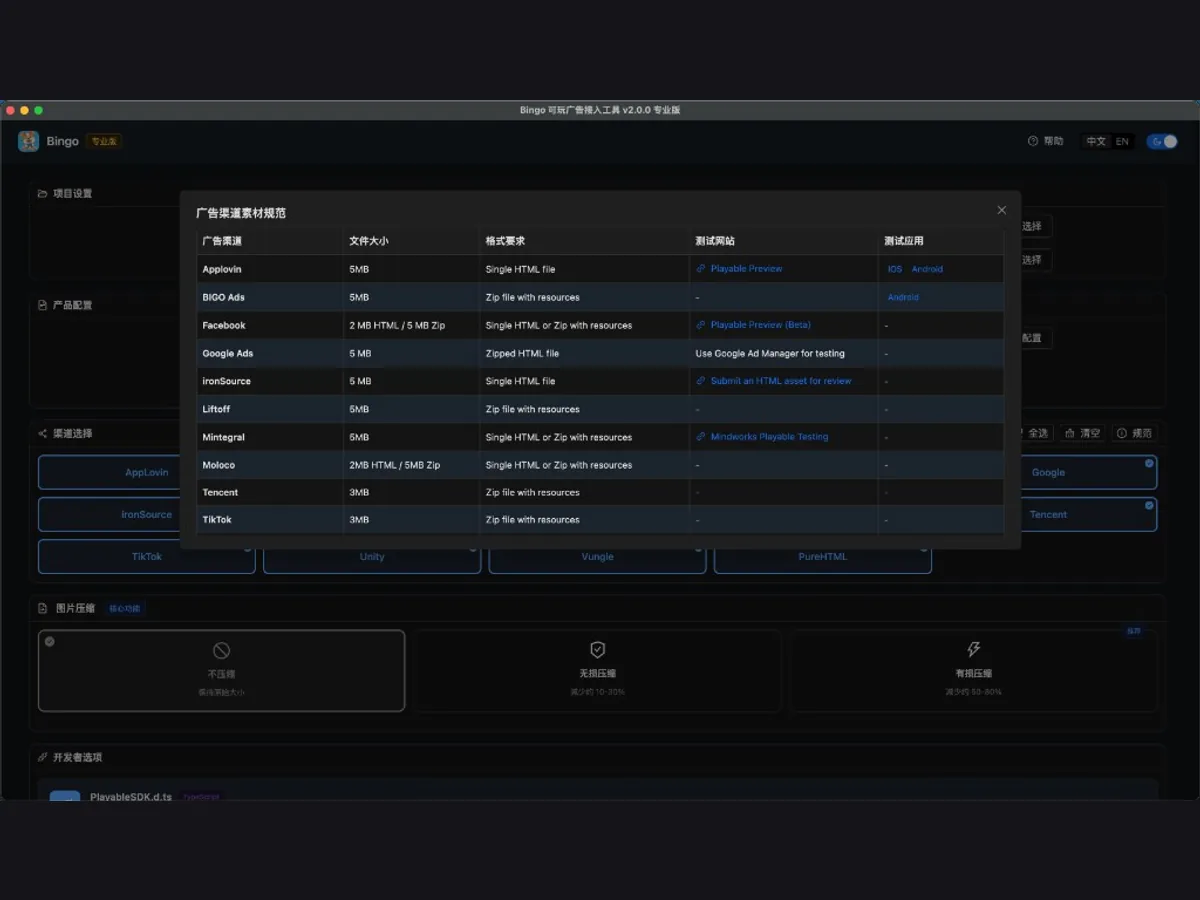1200x900 pixels.
Task: Click the 'Zipped HTML file' cell
Action: 522,353
